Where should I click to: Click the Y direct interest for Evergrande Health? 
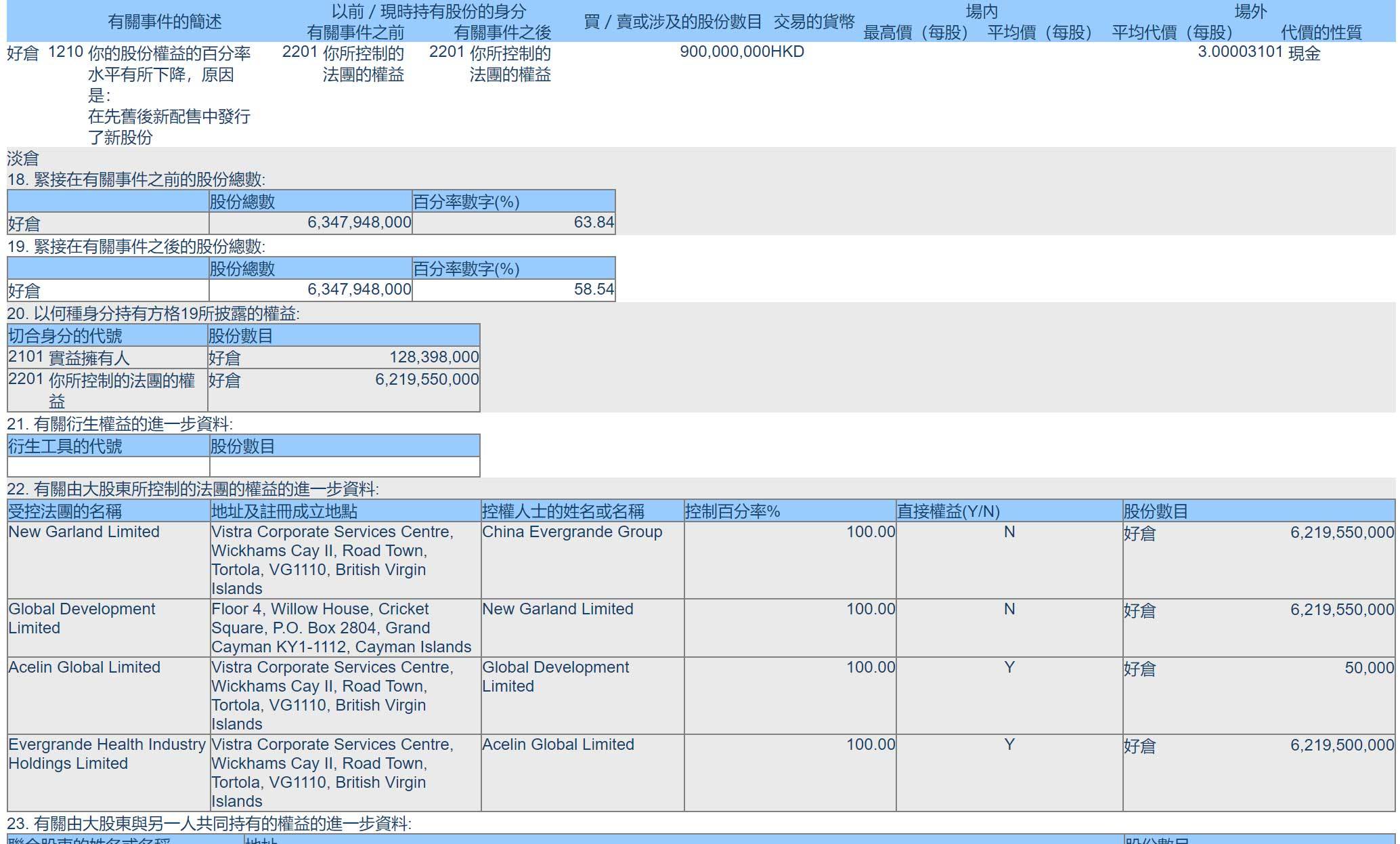coord(1009,744)
